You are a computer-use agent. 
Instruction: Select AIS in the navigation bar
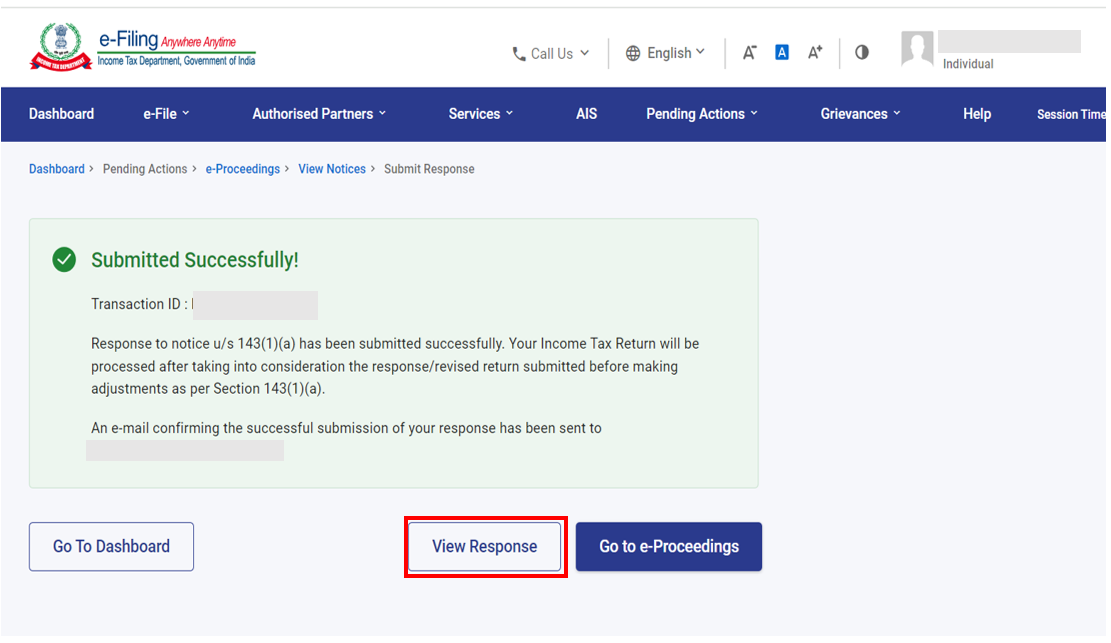pyautogui.click(x=586, y=114)
